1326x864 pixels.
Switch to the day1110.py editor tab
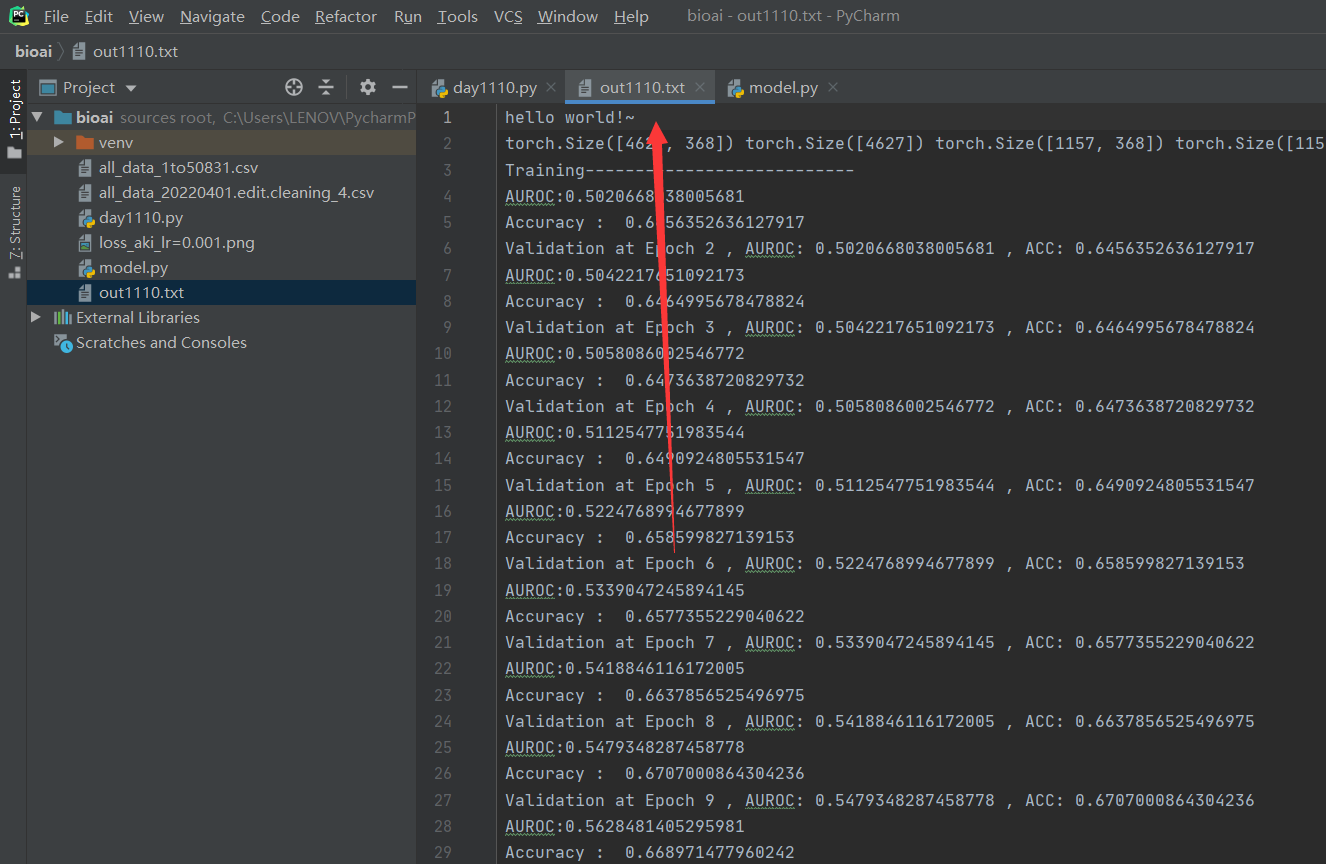coord(494,87)
